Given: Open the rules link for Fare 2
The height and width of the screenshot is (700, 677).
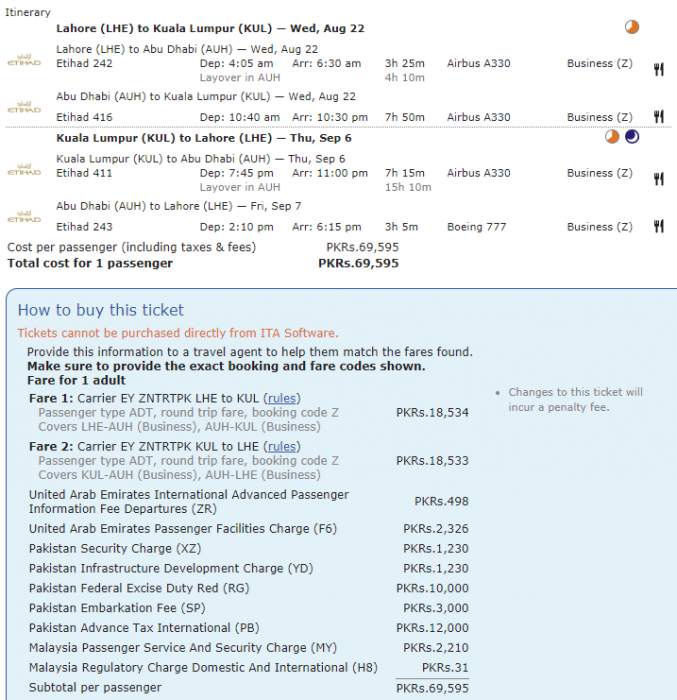Looking at the screenshot, I should [x=282, y=446].
